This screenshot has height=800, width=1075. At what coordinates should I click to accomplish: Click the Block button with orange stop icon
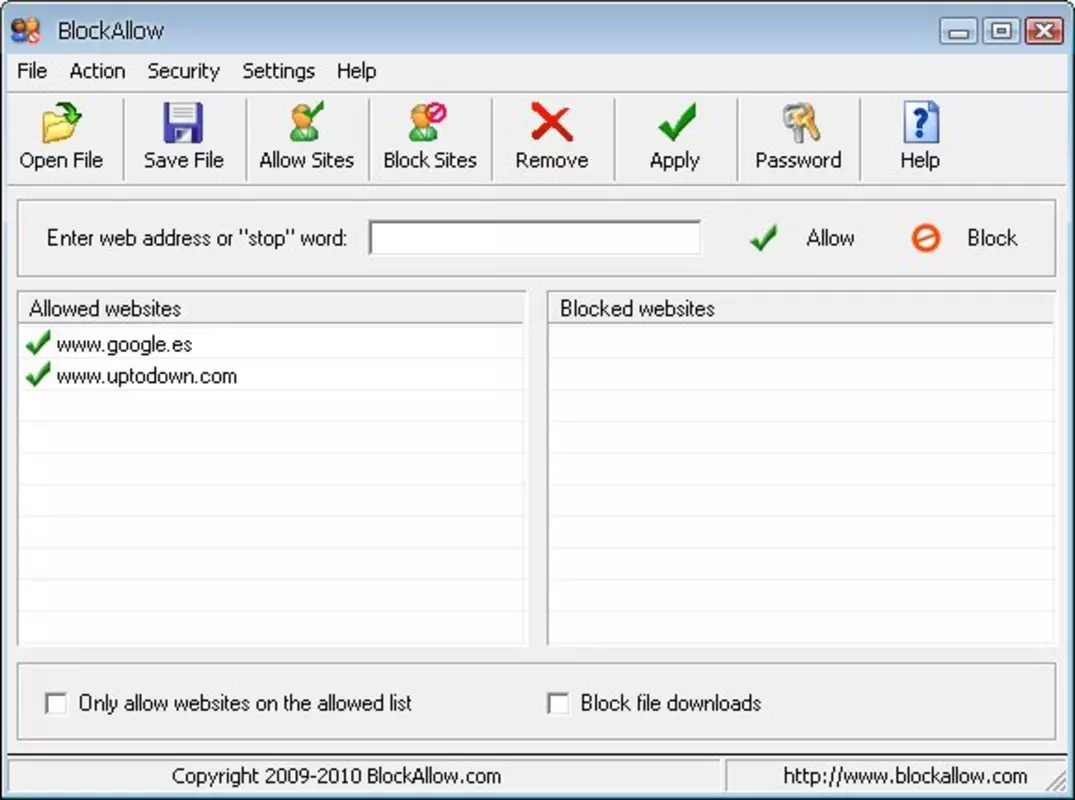tap(965, 239)
